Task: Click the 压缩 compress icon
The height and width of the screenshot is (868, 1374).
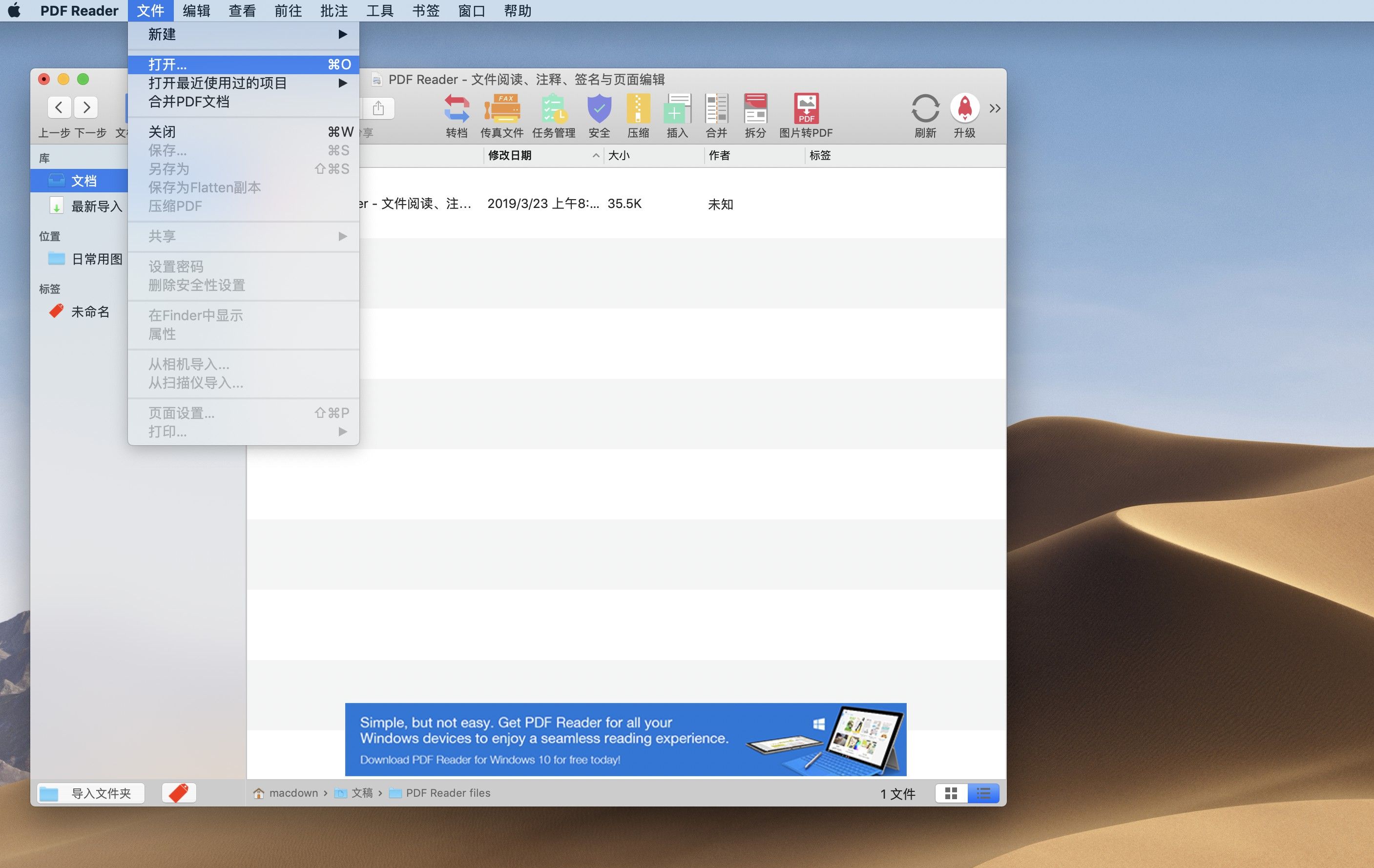Action: click(x=638, y=108)
